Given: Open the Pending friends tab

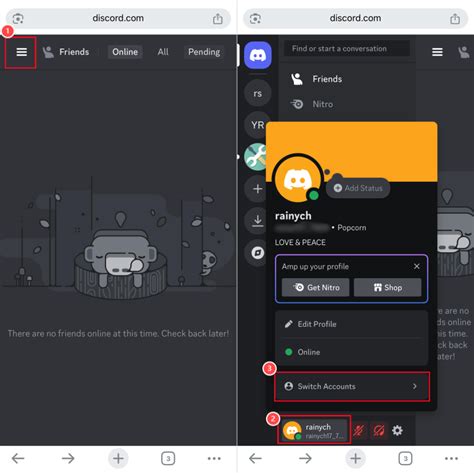Looking at the screenshot, I should [204, 52].
